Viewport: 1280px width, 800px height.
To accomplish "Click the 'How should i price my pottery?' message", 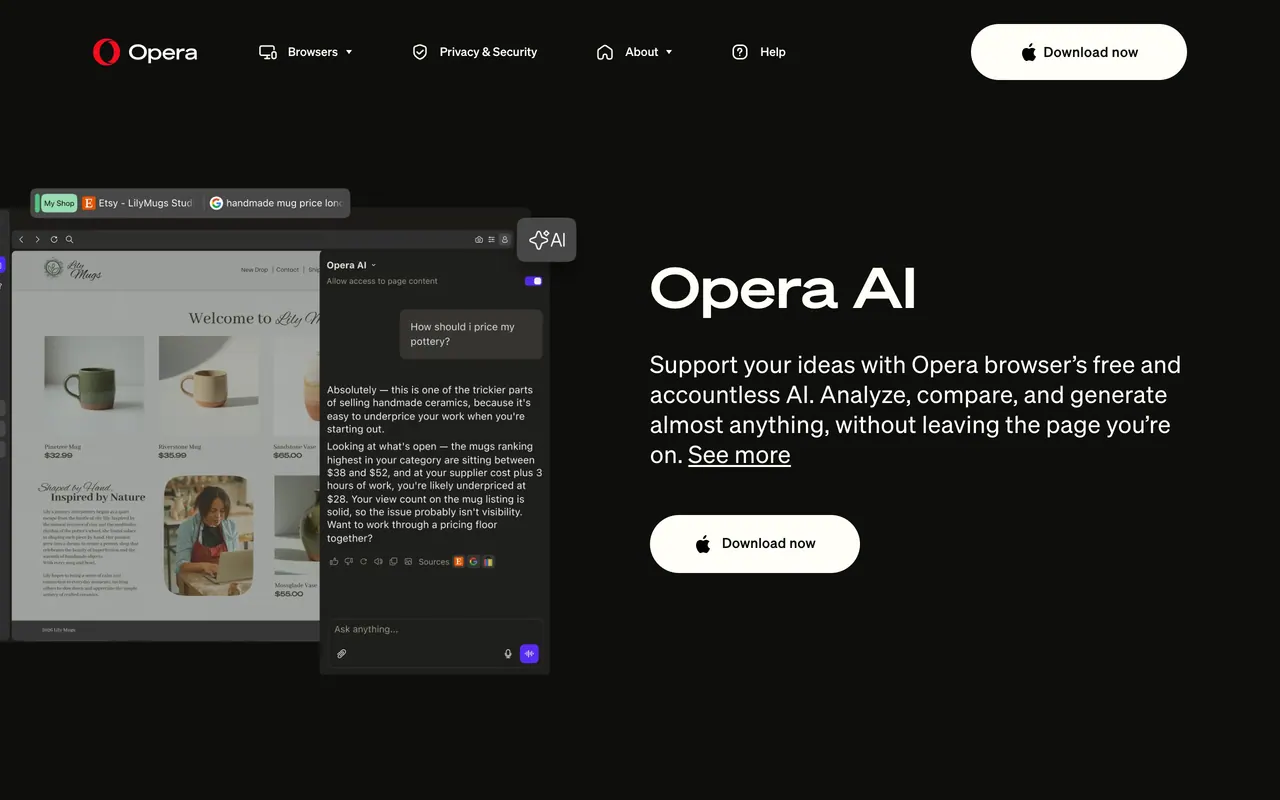I will (x=471, y=334).
